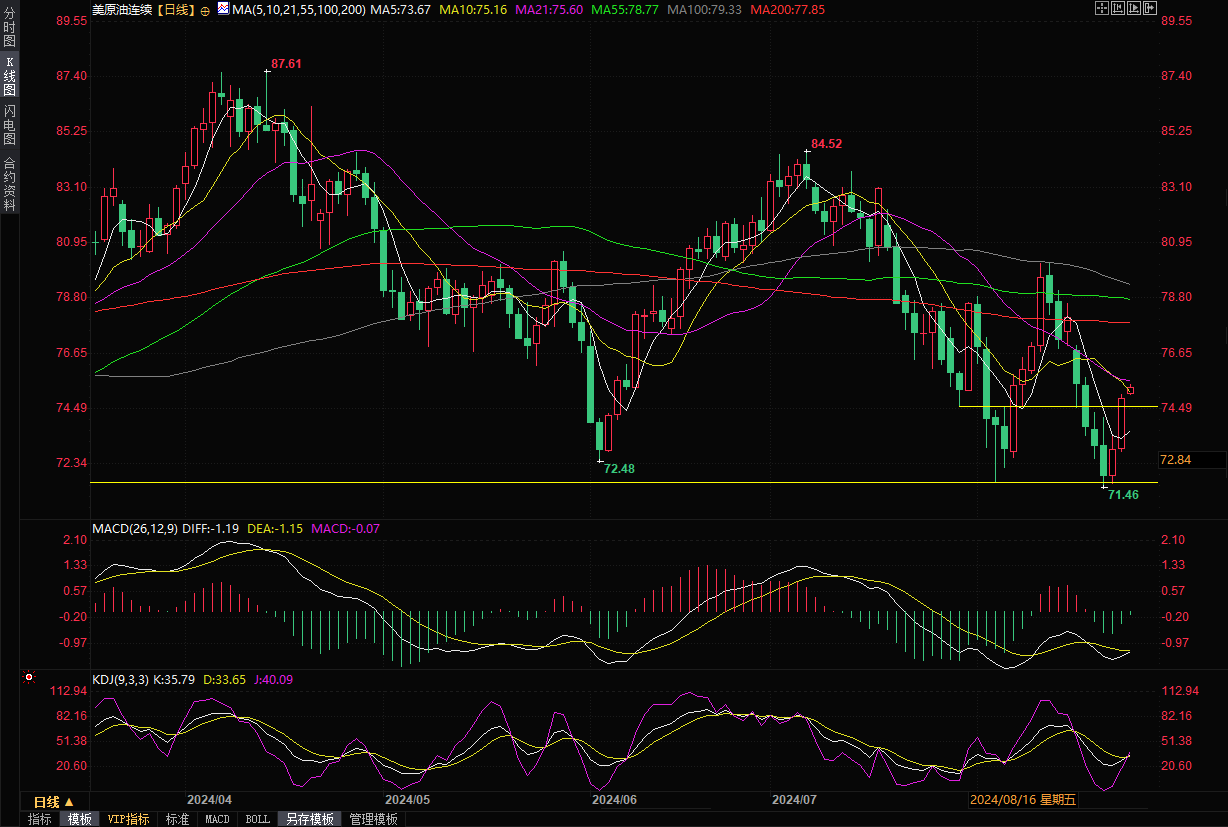
Task: Click the scroll-chart-backward icon at top right
Action: pos(1118,8)
